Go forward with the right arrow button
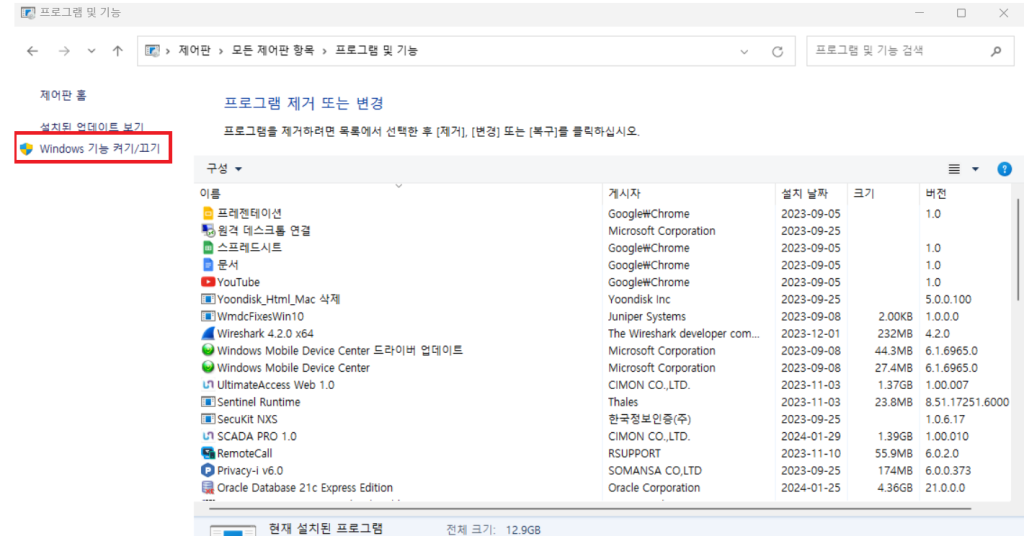This screenshot has width=1024, height=536. coord(63,51)
